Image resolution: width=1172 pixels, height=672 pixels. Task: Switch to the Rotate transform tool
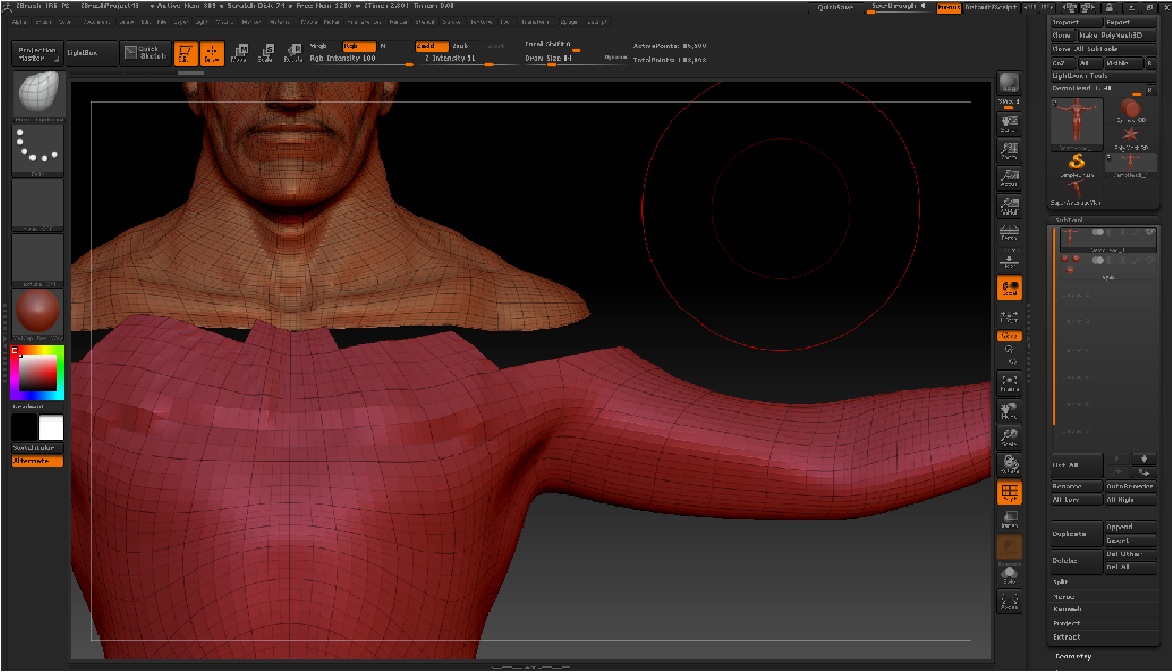coord(293,53)
